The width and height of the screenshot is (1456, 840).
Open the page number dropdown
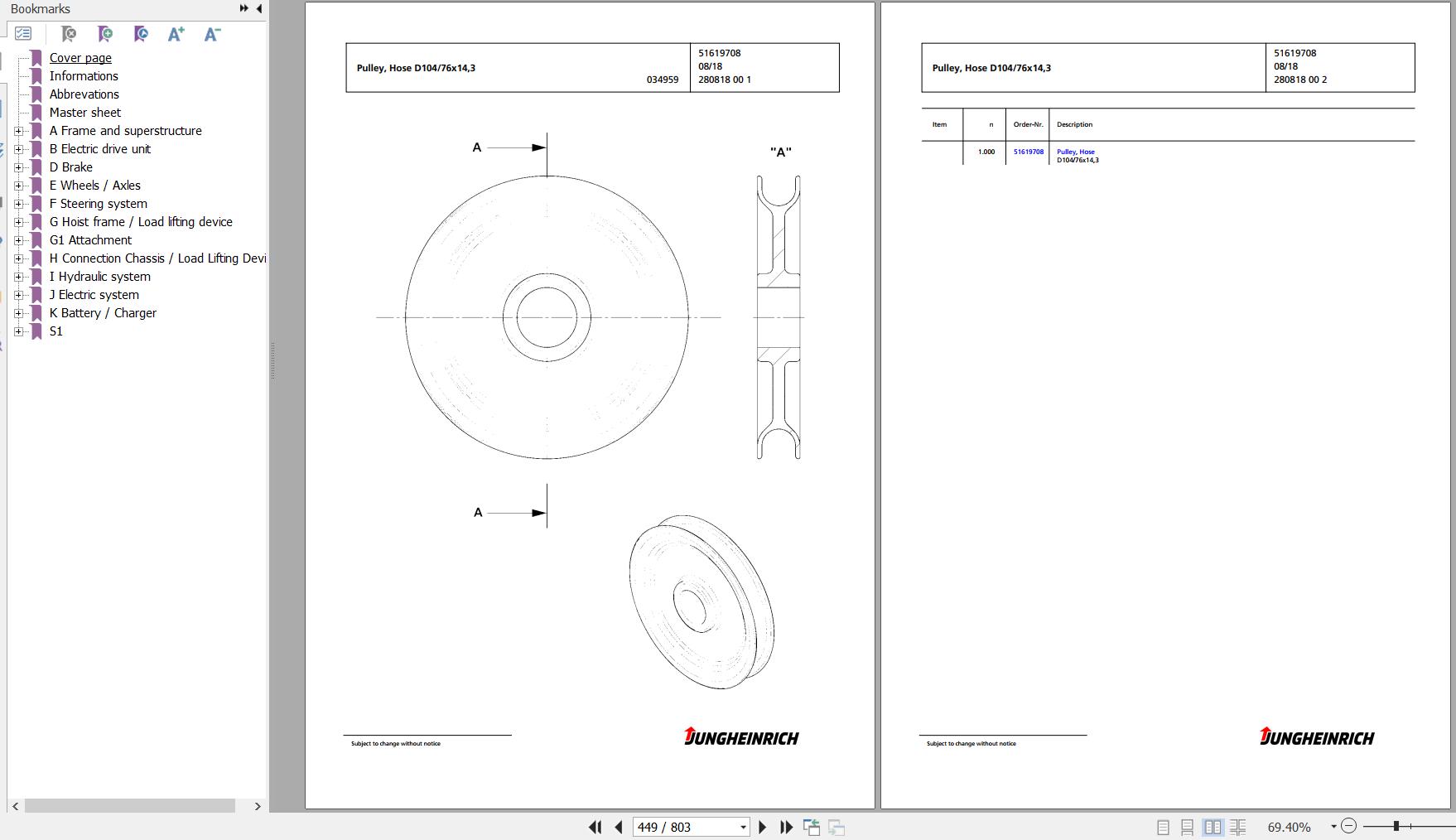click(743, 827)
